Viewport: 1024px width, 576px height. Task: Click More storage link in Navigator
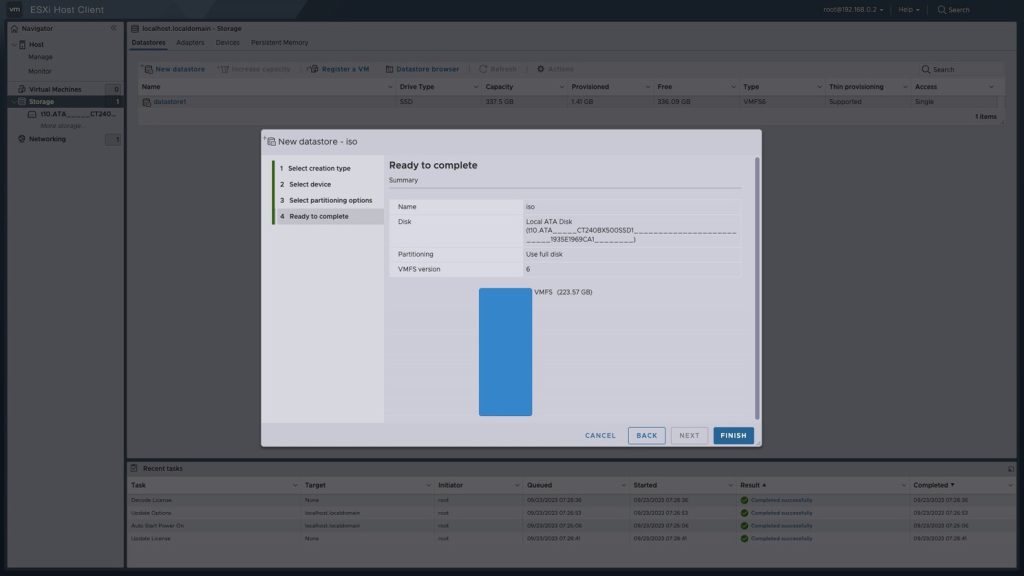[61, 126]
